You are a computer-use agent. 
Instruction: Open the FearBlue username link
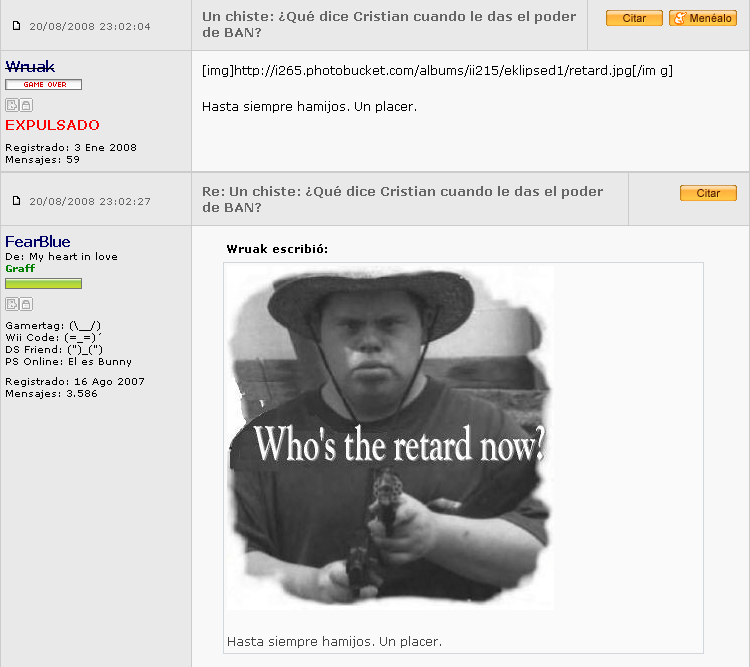[x=38, y=242]
